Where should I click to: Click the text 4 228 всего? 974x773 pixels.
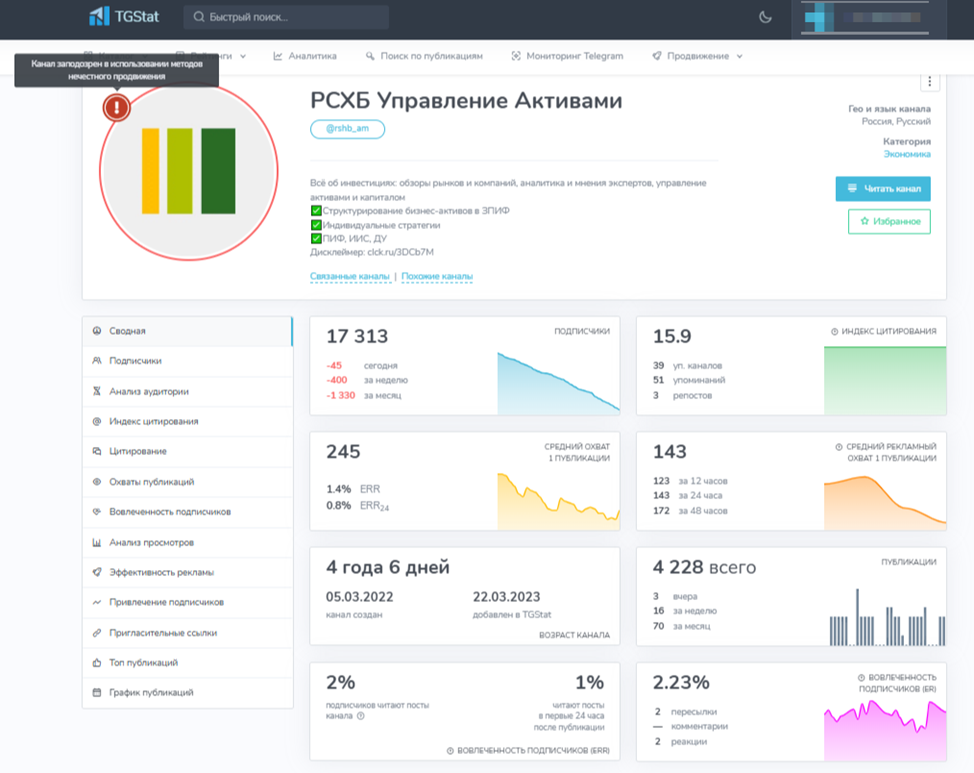coord(704,567)
